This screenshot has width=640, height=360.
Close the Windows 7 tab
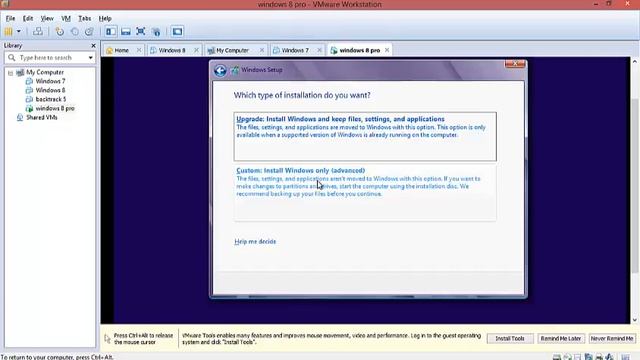click(x=319, y=50)
